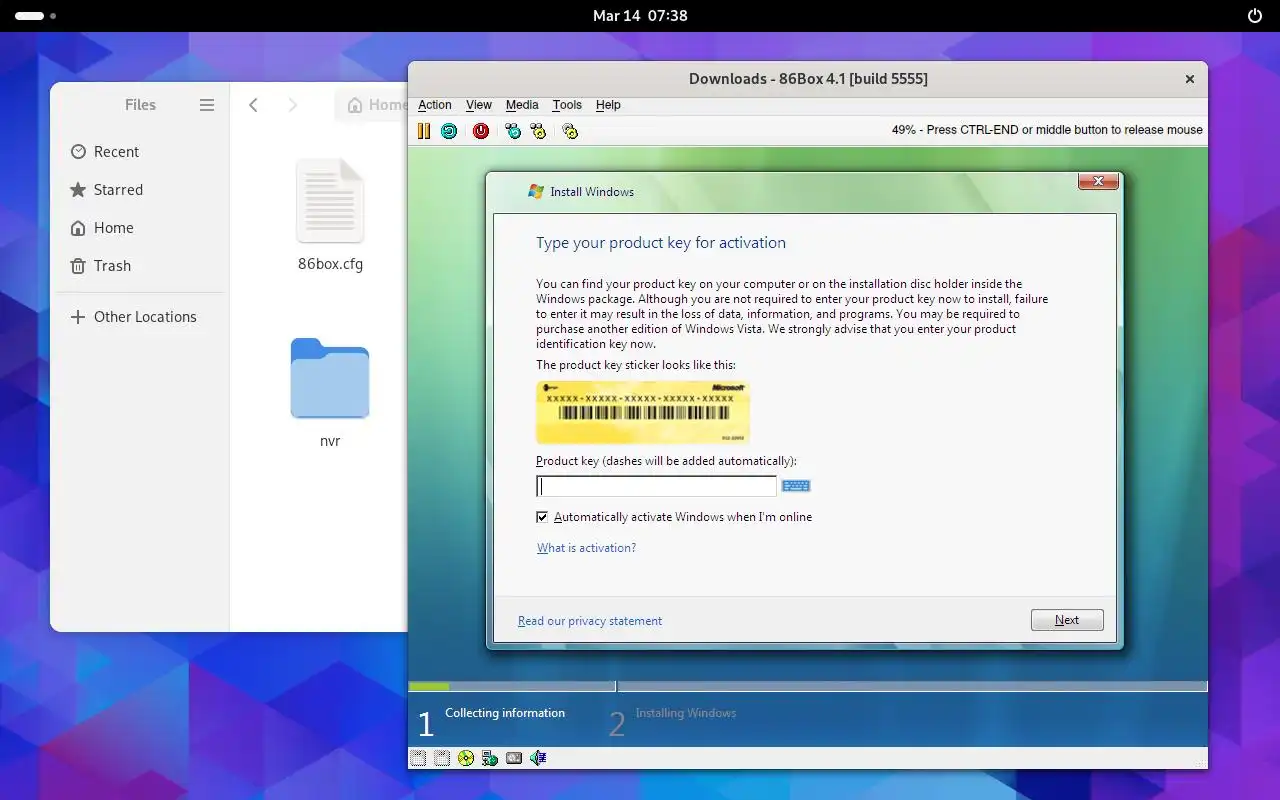Open Home in Files sidebar

point(140,228)
